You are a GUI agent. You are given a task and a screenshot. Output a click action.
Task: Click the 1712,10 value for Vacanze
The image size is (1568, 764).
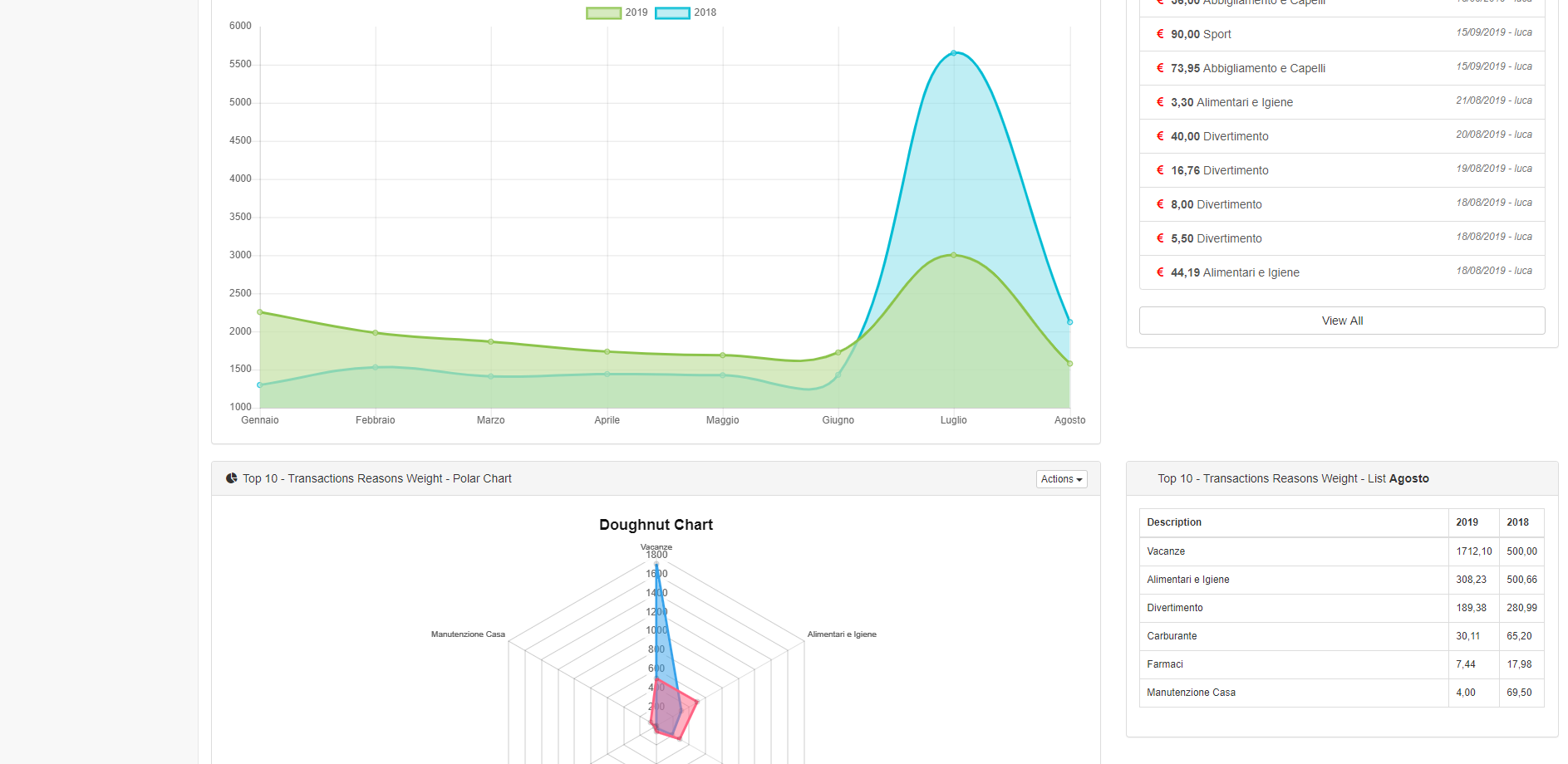pyautogui.click(x=1473, y=551)
